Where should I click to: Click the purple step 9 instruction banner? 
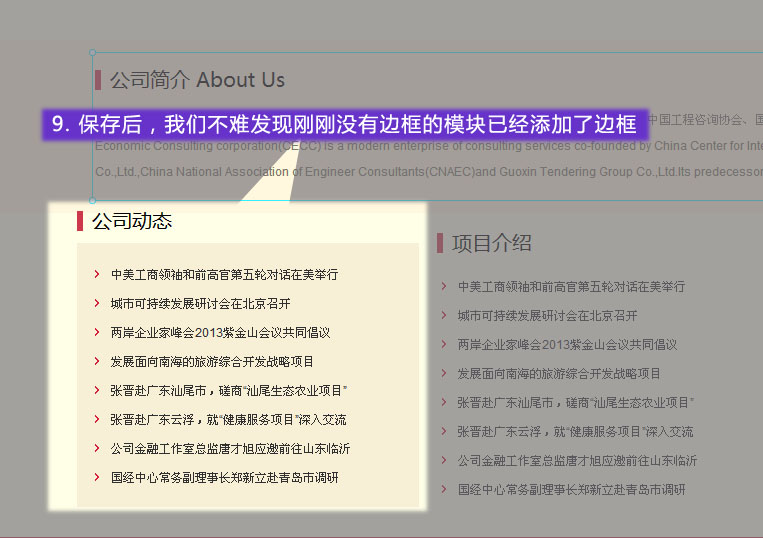point(345,124)
